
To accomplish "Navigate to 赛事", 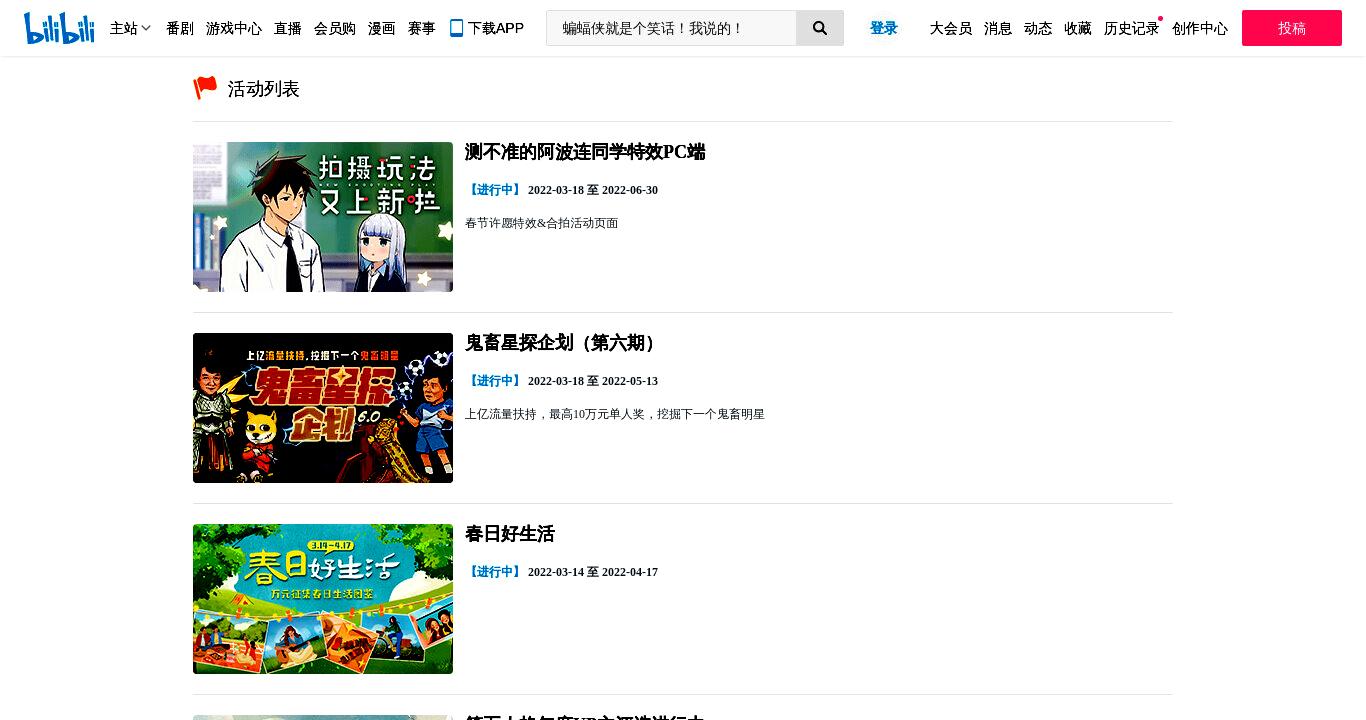I will point(422,28).
